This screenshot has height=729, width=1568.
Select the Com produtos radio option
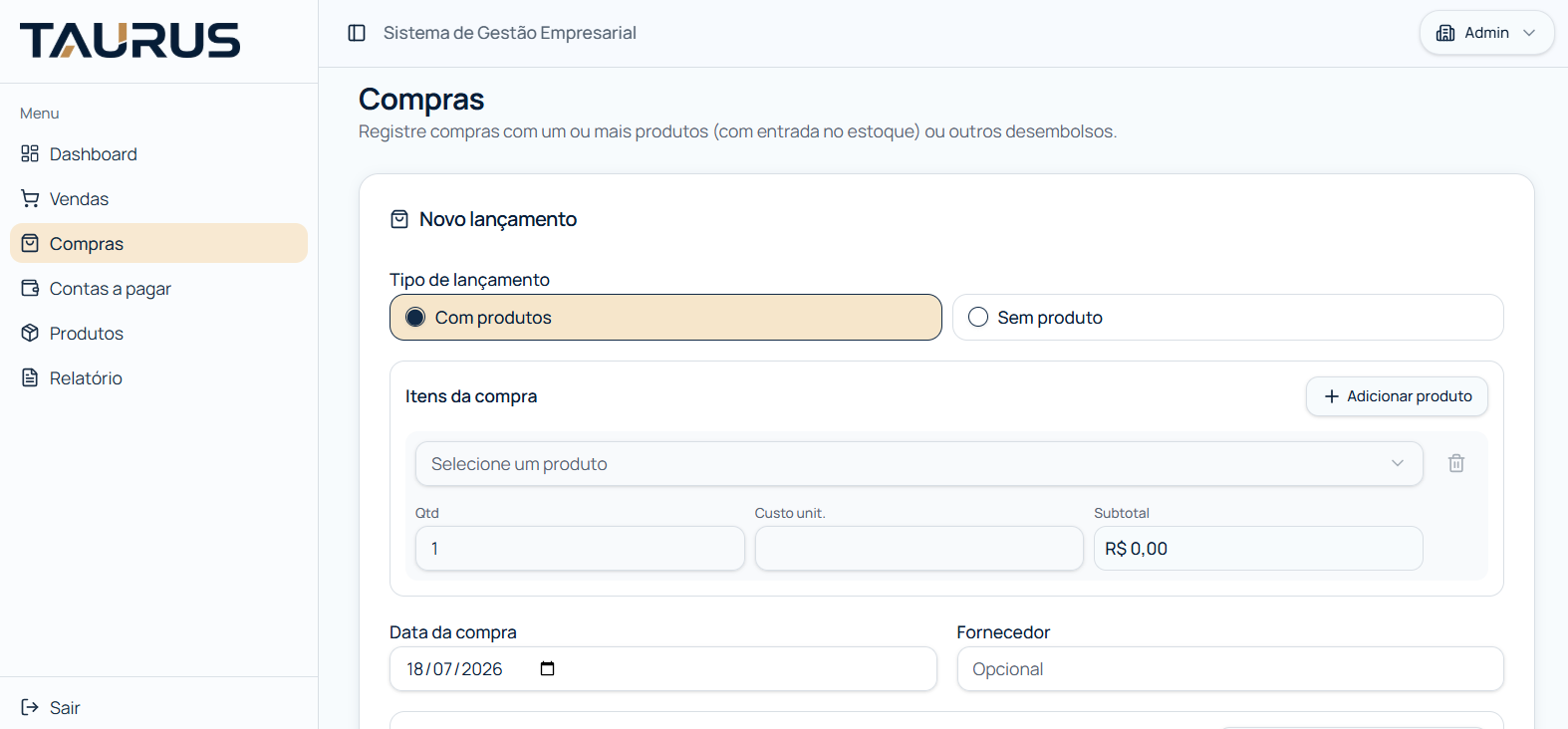pos(665,317)
